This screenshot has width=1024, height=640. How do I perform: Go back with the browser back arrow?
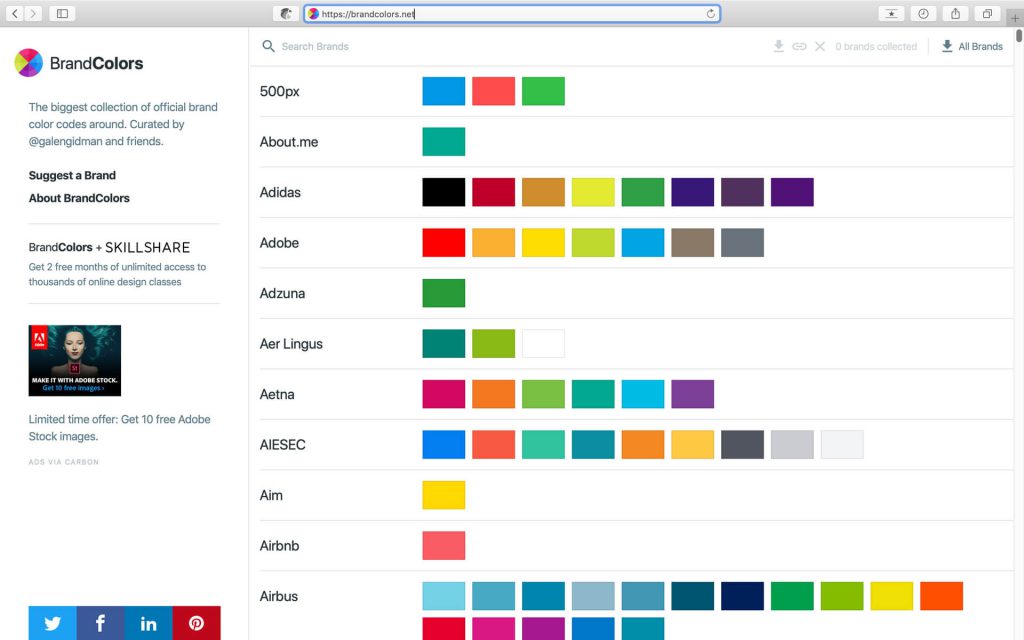coord(15,13)
